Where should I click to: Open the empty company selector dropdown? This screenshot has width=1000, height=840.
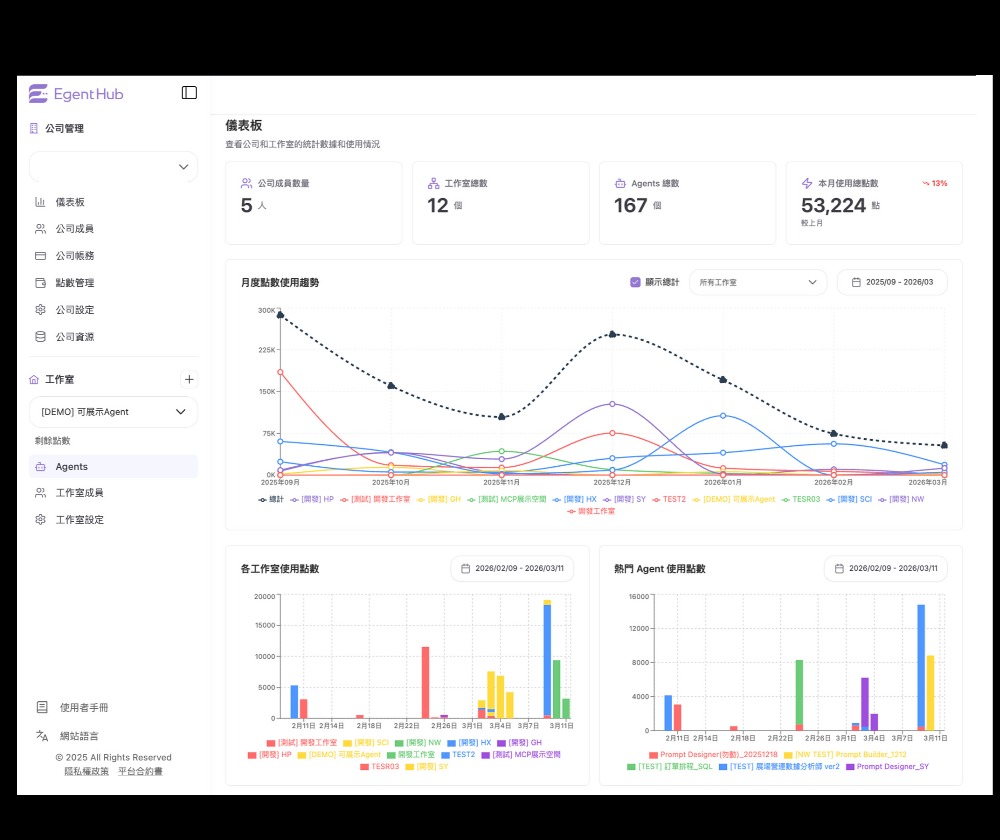point(113,167)
